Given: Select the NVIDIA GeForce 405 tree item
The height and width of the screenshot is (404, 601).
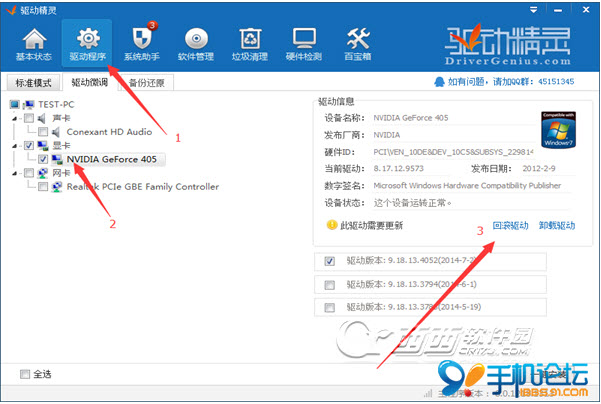Looking at the screenshot, I should [x=112, y=159].
